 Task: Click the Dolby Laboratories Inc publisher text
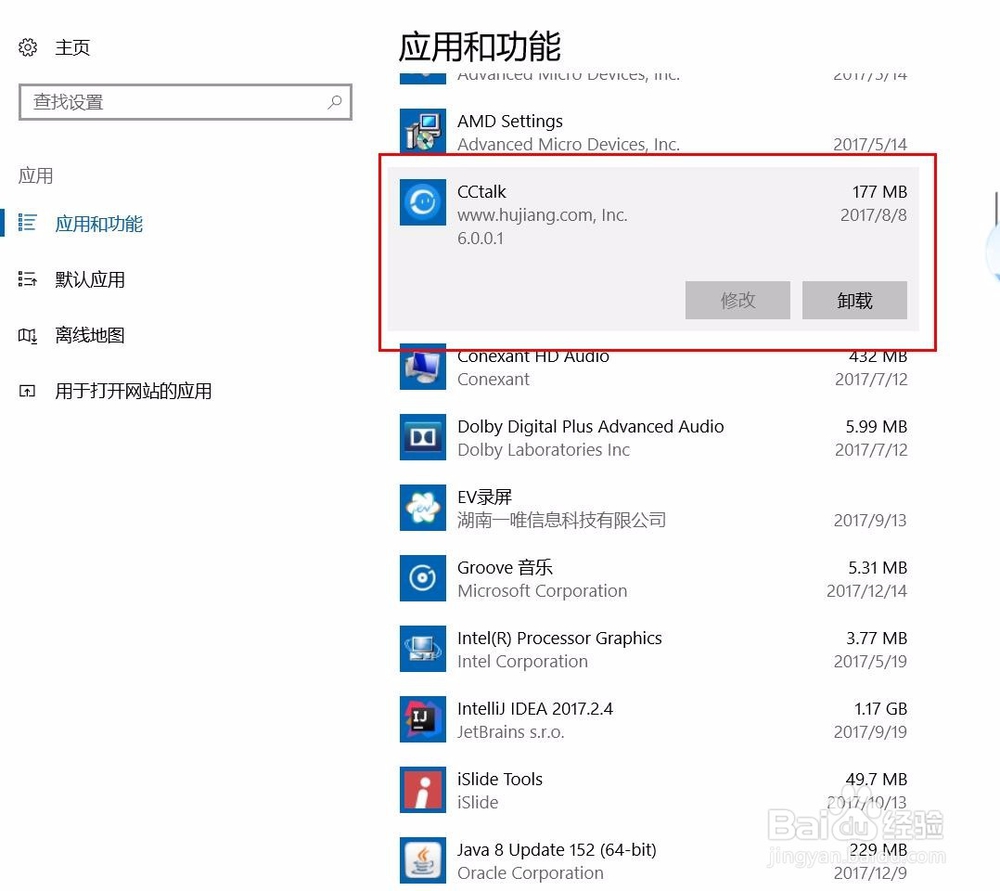pyautogui.click(x=543, y=450)
